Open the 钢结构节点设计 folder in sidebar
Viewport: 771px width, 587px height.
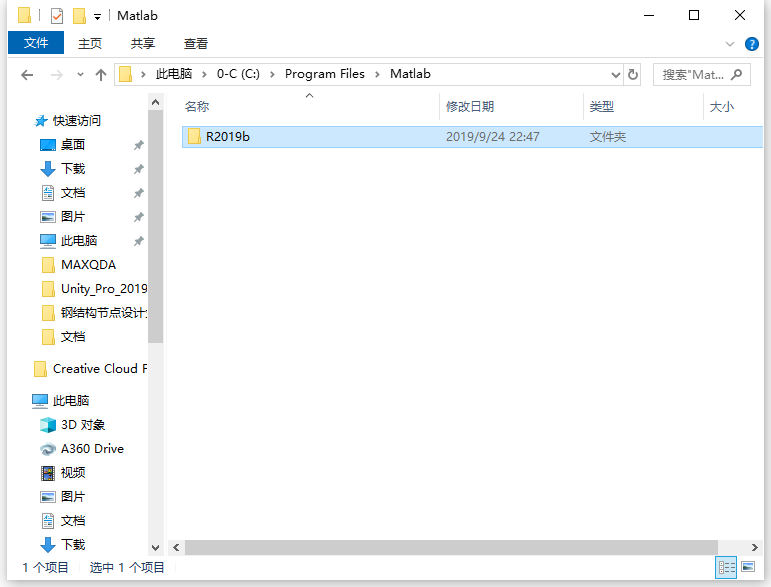pos(104,313)
